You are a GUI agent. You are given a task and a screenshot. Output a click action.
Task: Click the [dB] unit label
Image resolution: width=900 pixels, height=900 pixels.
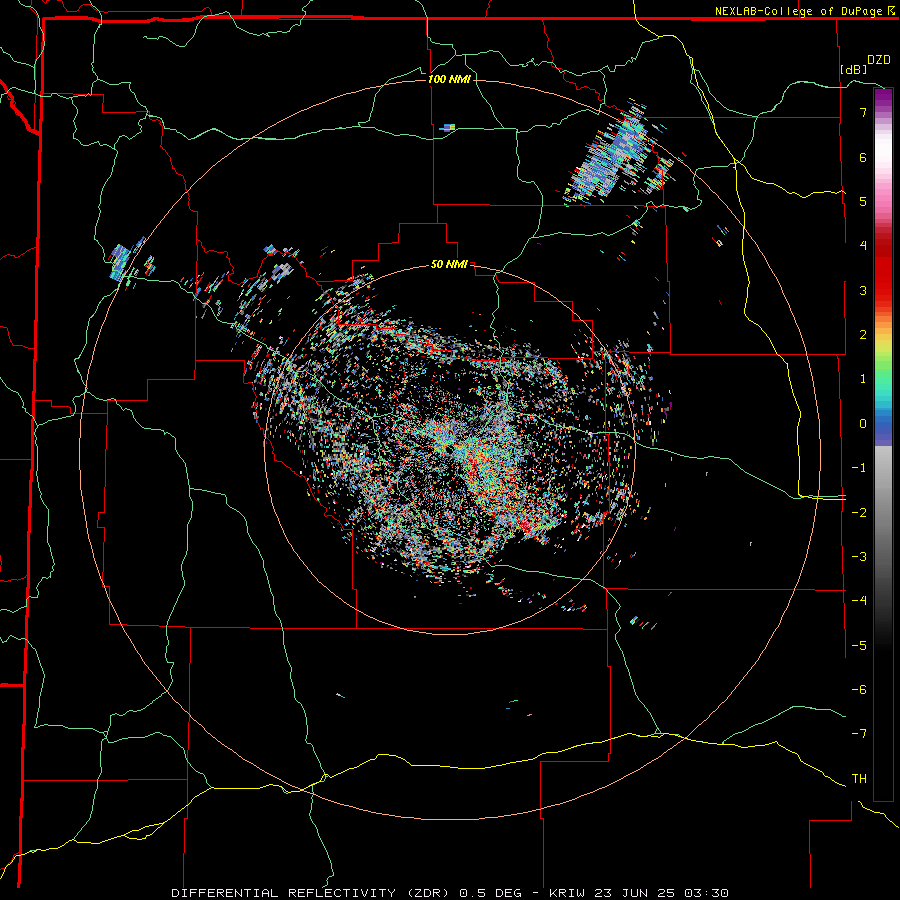854,70
